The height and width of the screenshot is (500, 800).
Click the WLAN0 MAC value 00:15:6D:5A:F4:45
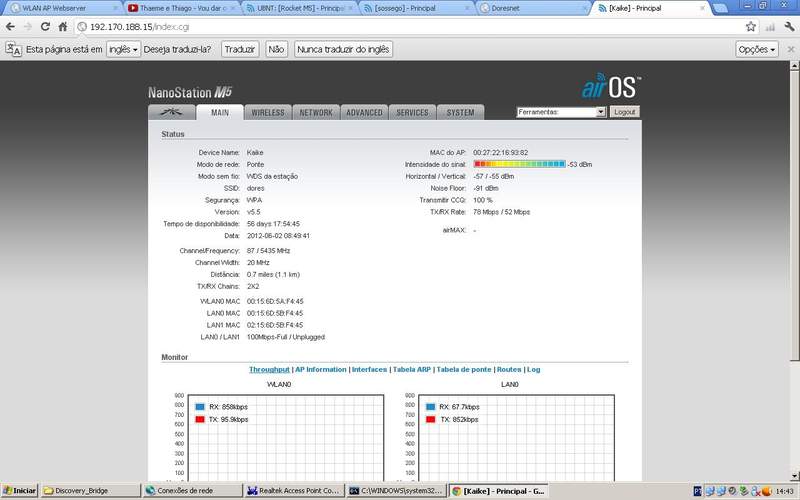pyautogui.click(x=275, y=301)
